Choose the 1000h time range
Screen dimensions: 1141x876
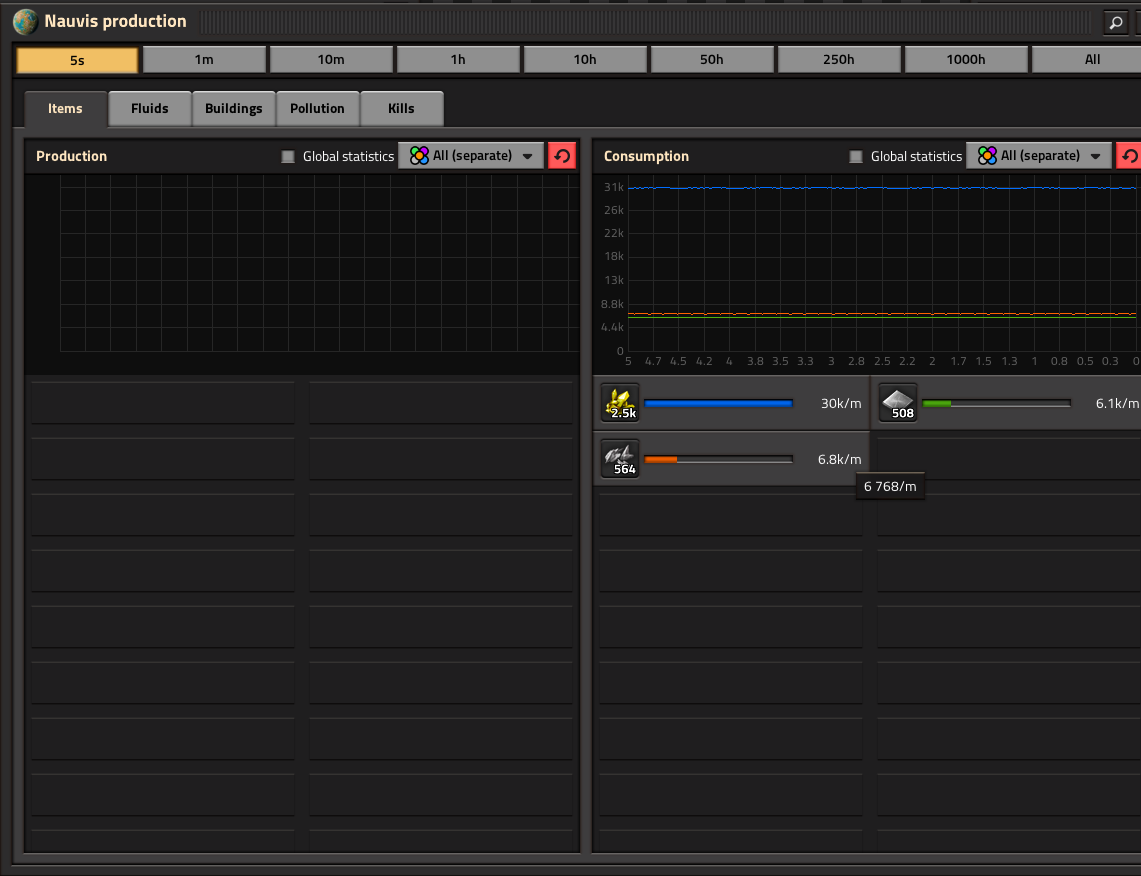966,60
